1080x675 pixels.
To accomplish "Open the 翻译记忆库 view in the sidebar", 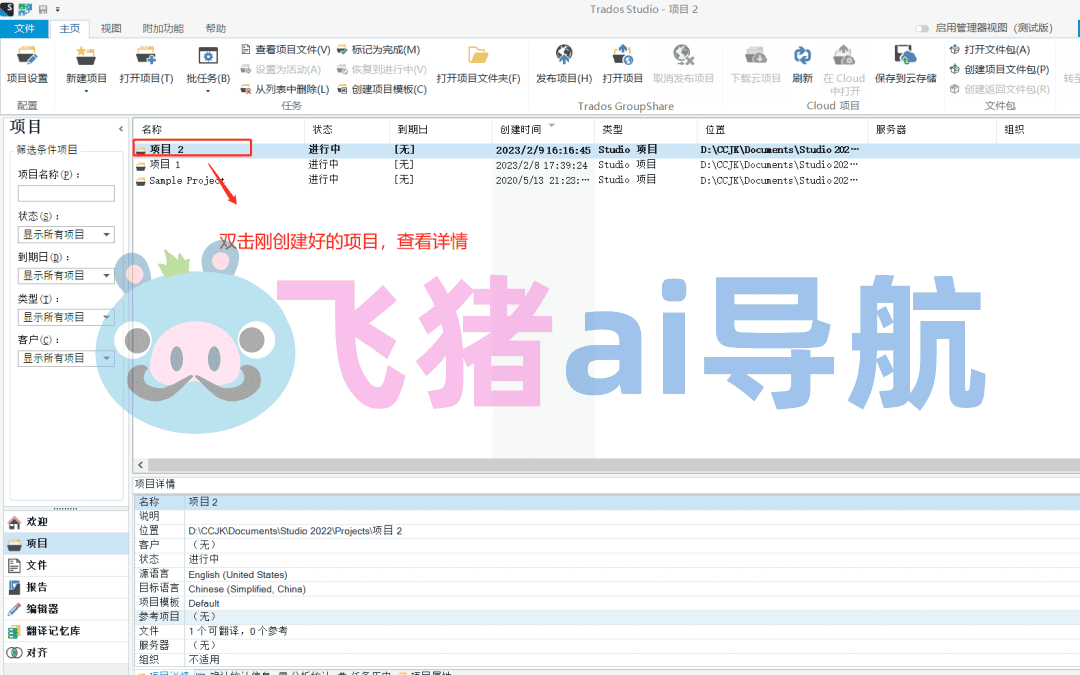I will click(x=52, y=631).
